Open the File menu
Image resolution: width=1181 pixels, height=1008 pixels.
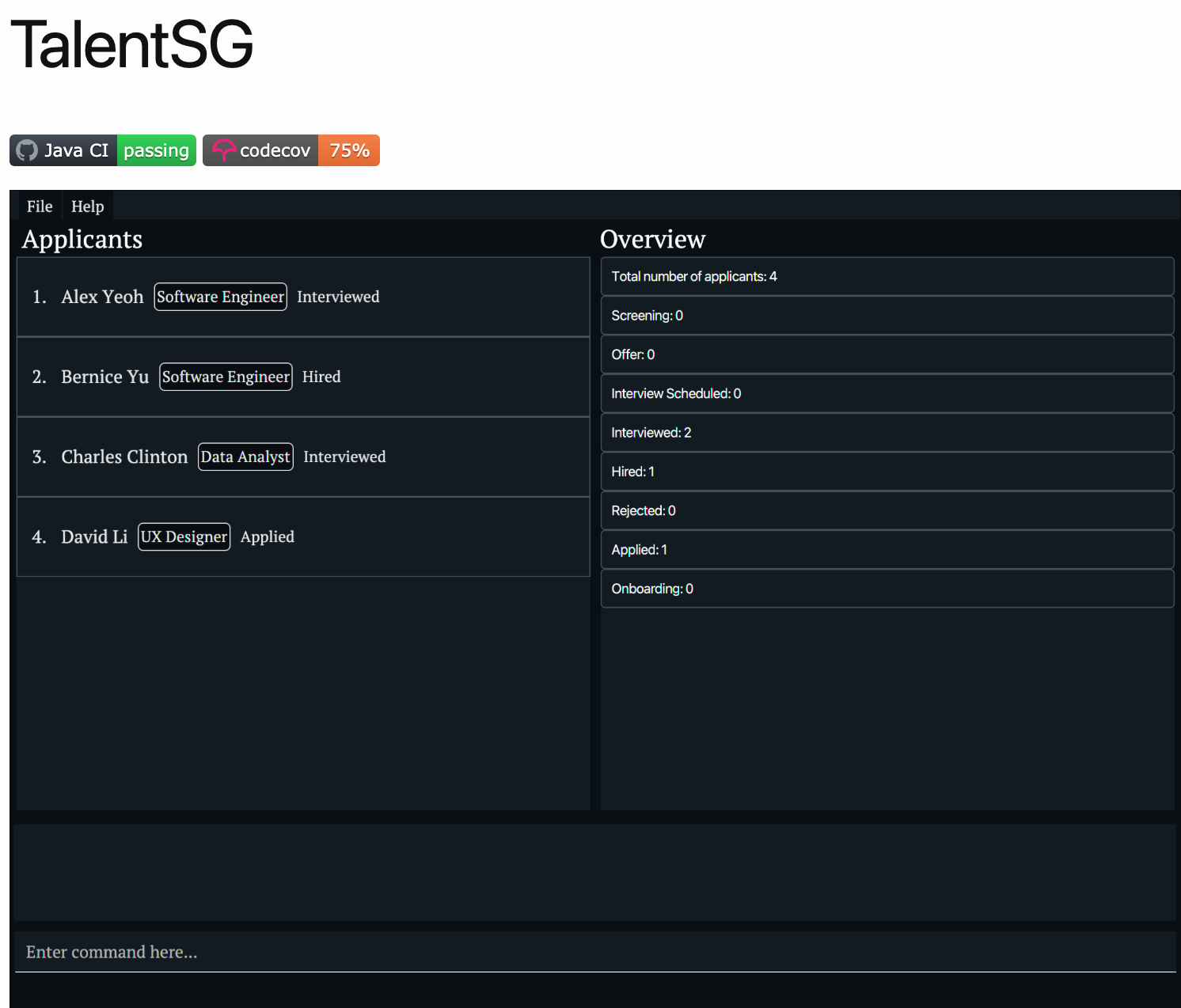pyautogui.click(x=39, y=206)
